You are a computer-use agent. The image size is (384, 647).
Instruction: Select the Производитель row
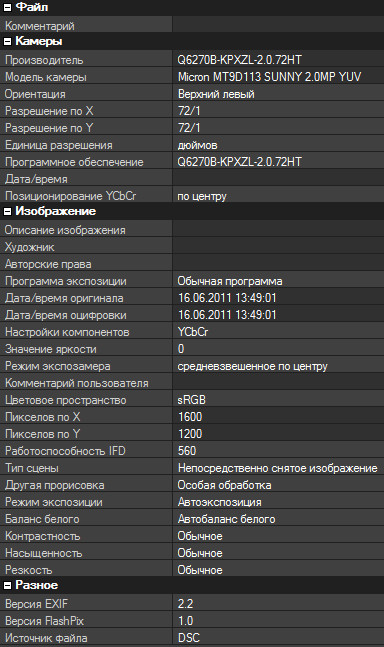point(192,60)
